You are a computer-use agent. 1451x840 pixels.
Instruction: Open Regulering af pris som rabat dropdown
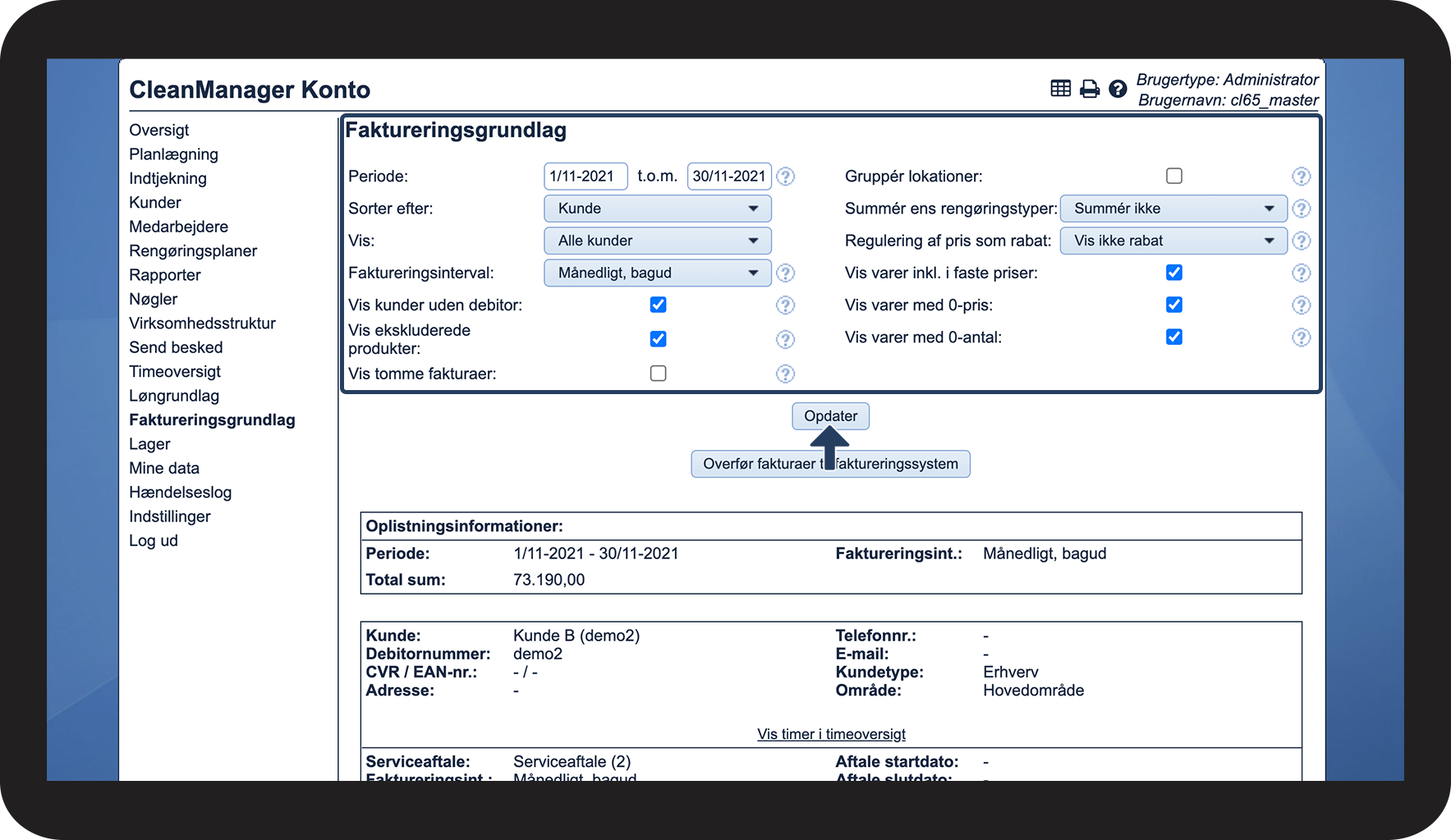1173,241
